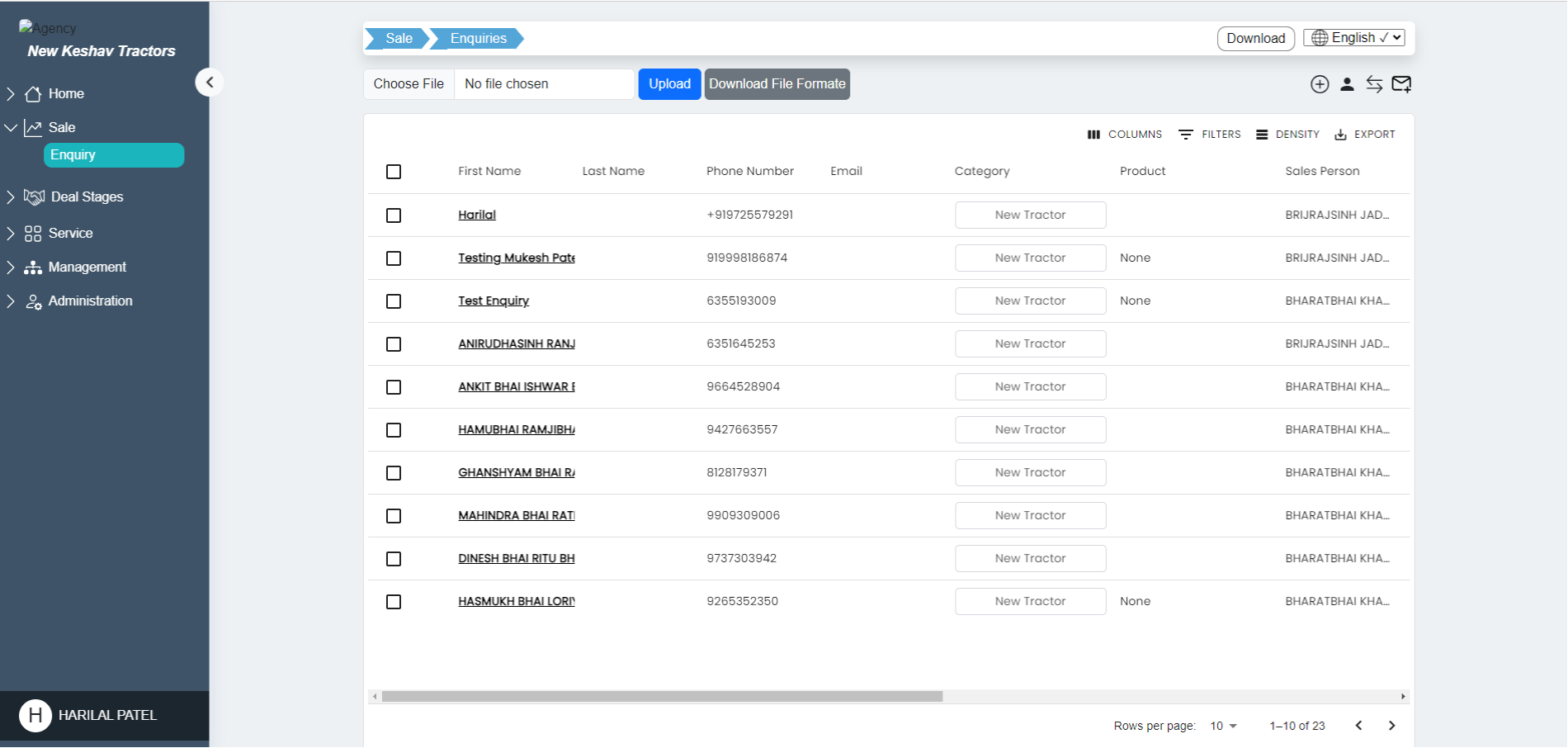Click EXPORT to download table data
The height and width of the screenshot is (748, 1568).
1364,134
